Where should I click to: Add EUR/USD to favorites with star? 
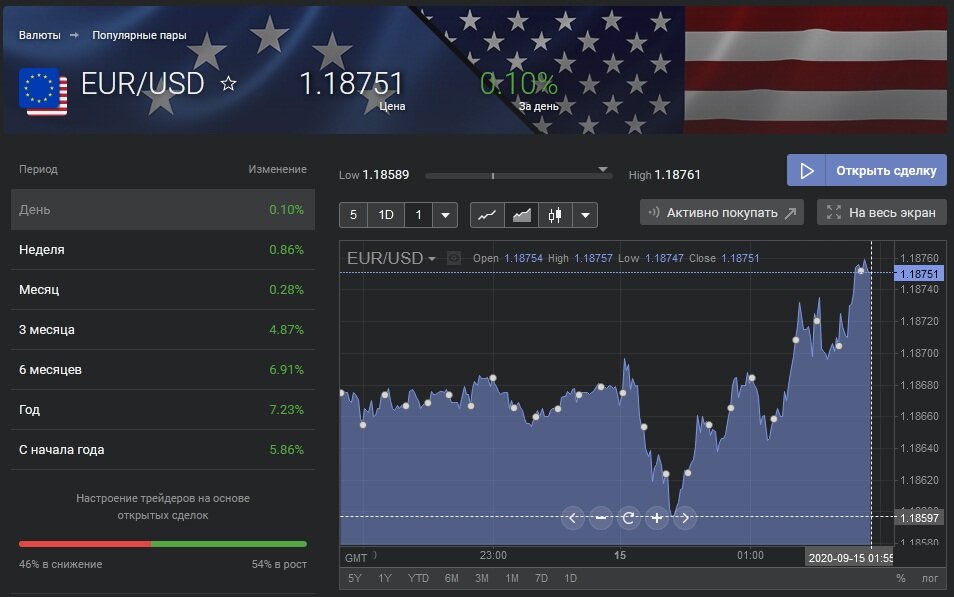click(x=228, y=83)
